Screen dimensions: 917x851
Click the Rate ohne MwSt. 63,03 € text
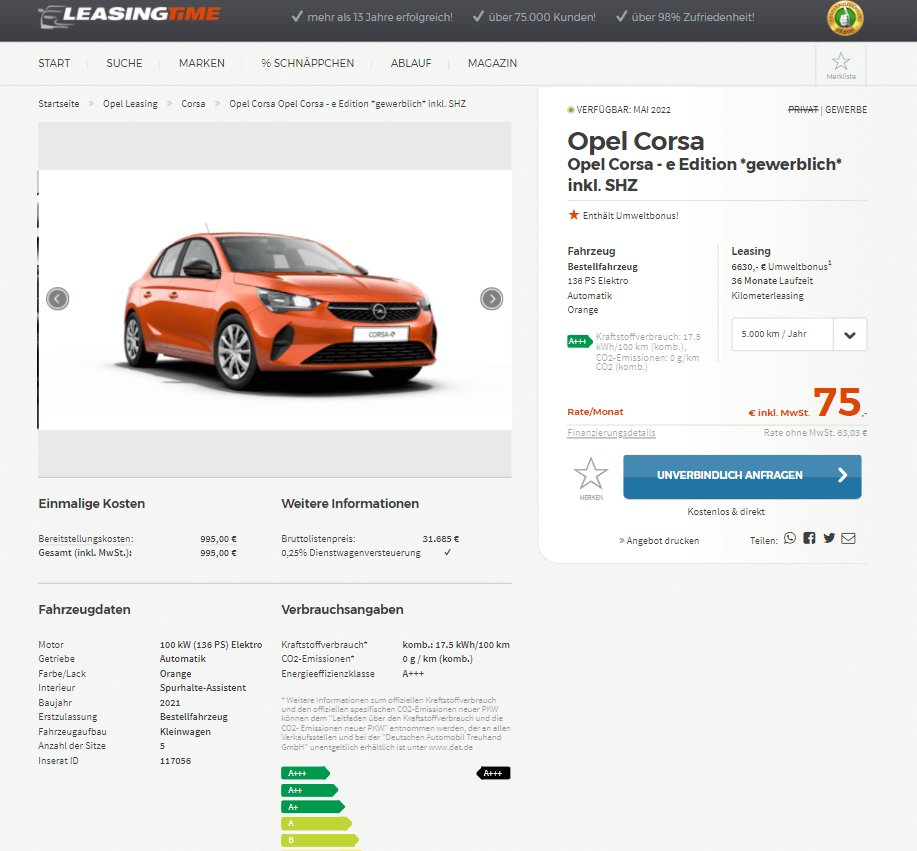coord(815,433)
